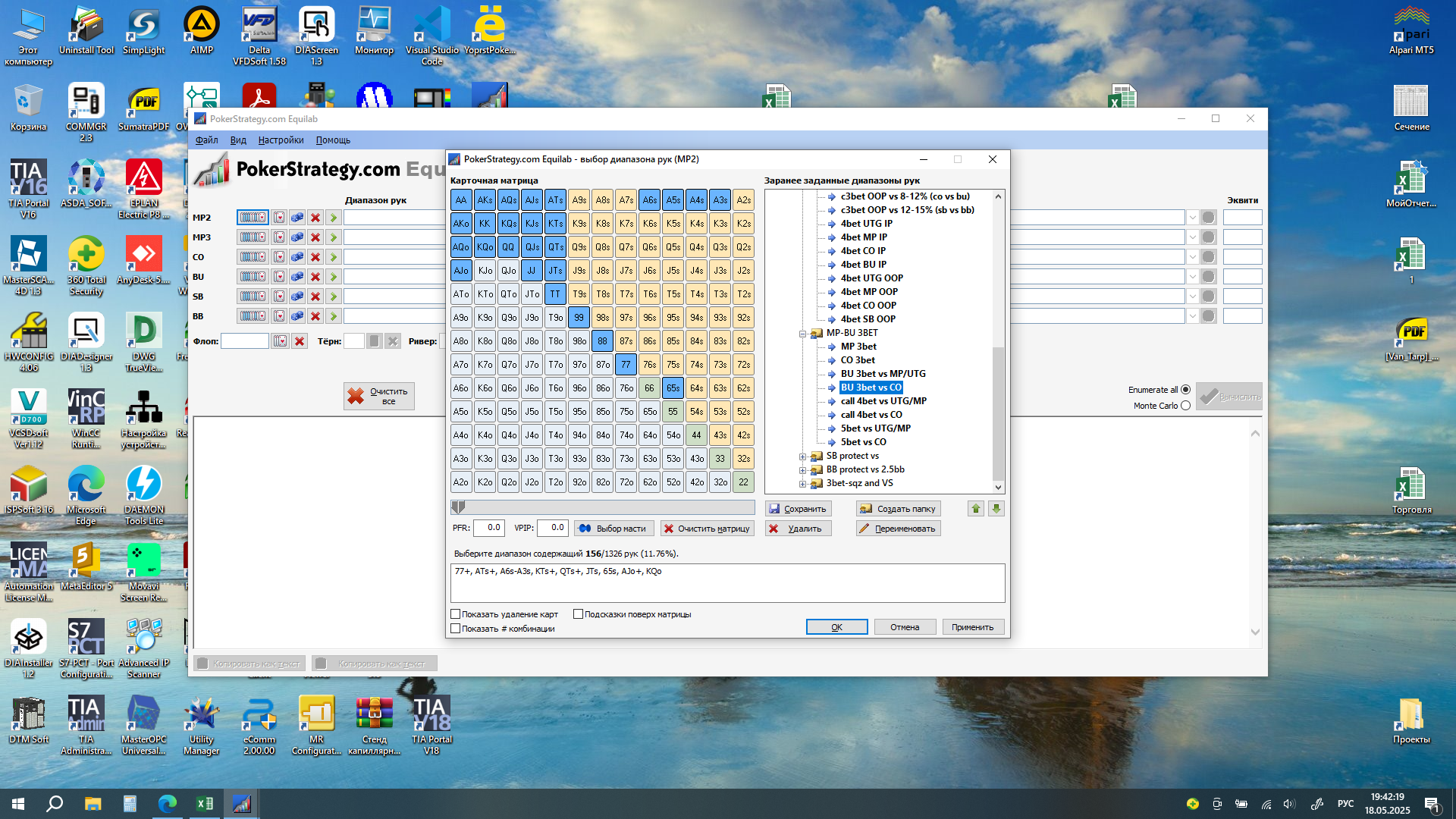Open MP2 range dropdown arrow in main window
The image size is (1456, 819).
[1192, 218]
